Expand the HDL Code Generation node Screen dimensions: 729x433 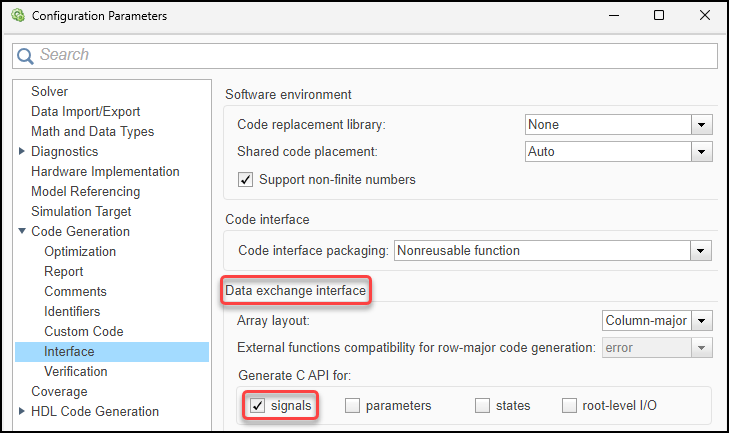(23, 411)
